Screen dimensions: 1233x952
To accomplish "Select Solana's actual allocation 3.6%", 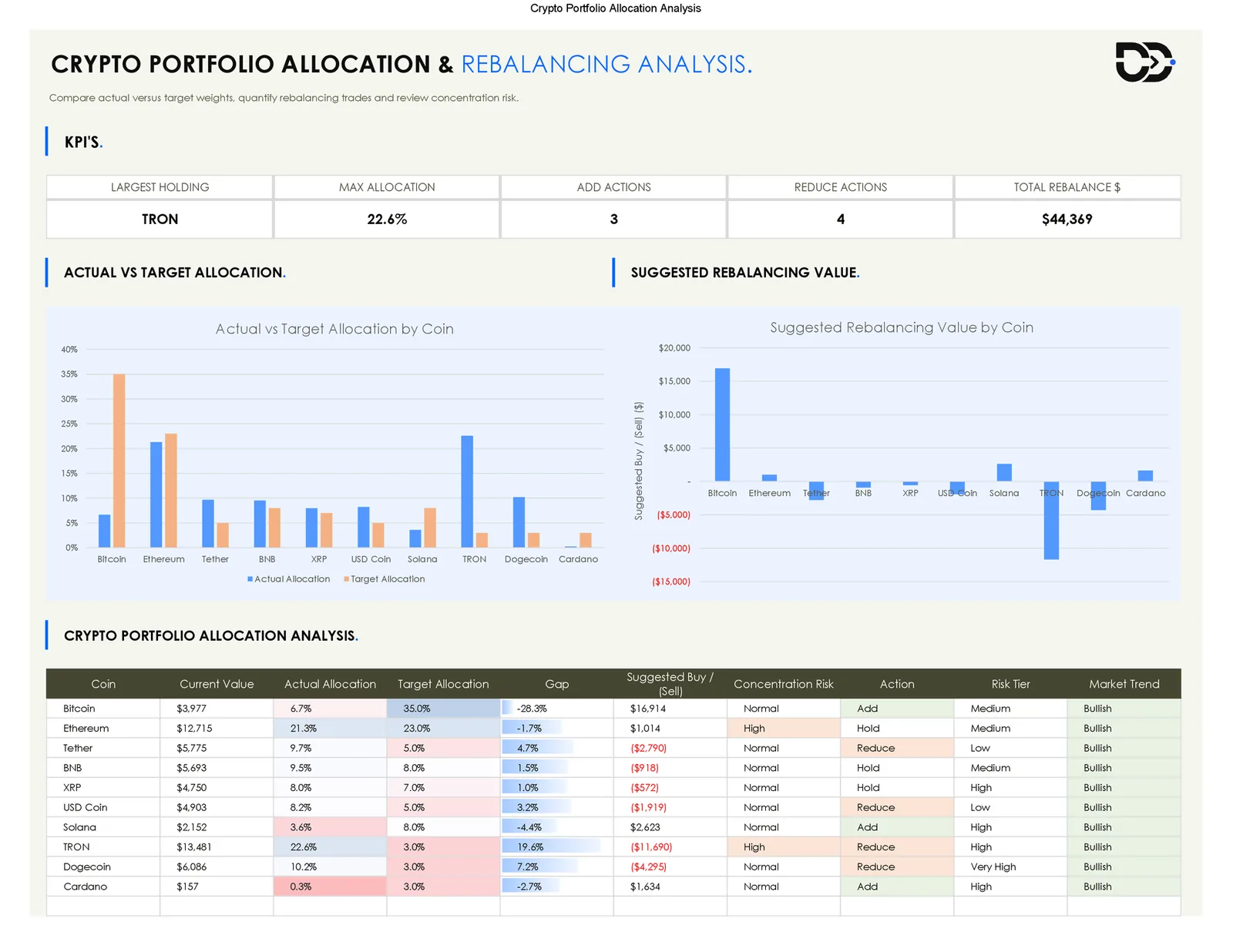I will 330,827.
